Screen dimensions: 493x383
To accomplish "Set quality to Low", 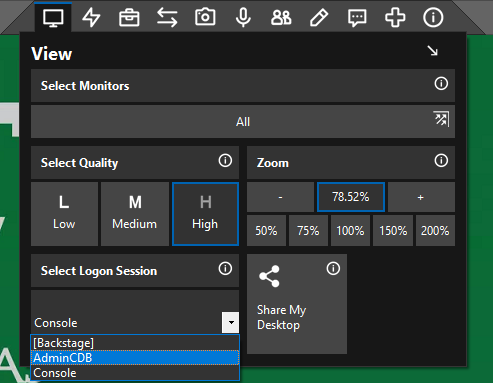I will click(x=64, y=214).
